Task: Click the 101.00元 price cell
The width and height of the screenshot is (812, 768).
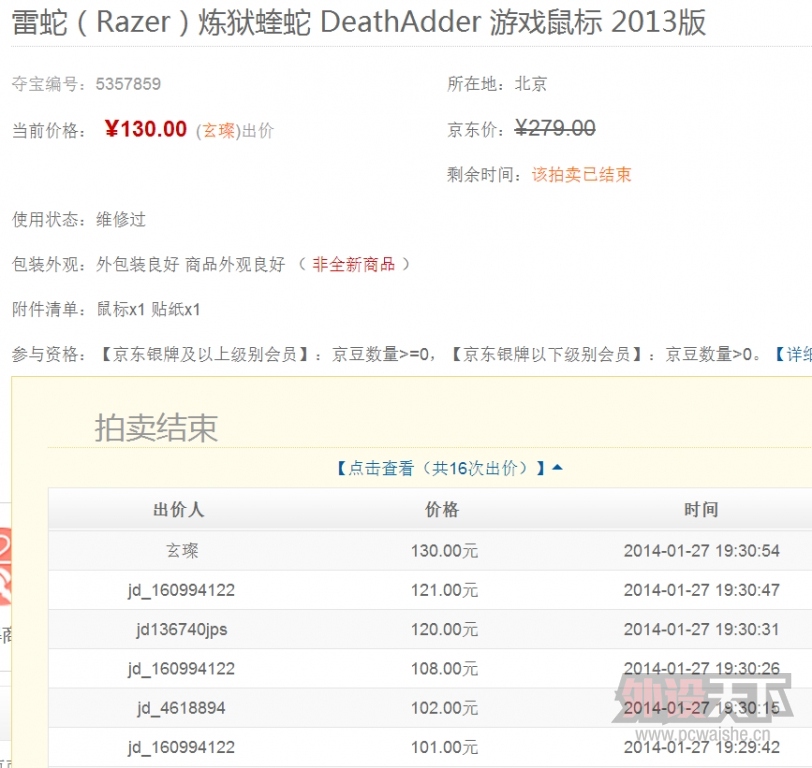Action: point(444,747)
